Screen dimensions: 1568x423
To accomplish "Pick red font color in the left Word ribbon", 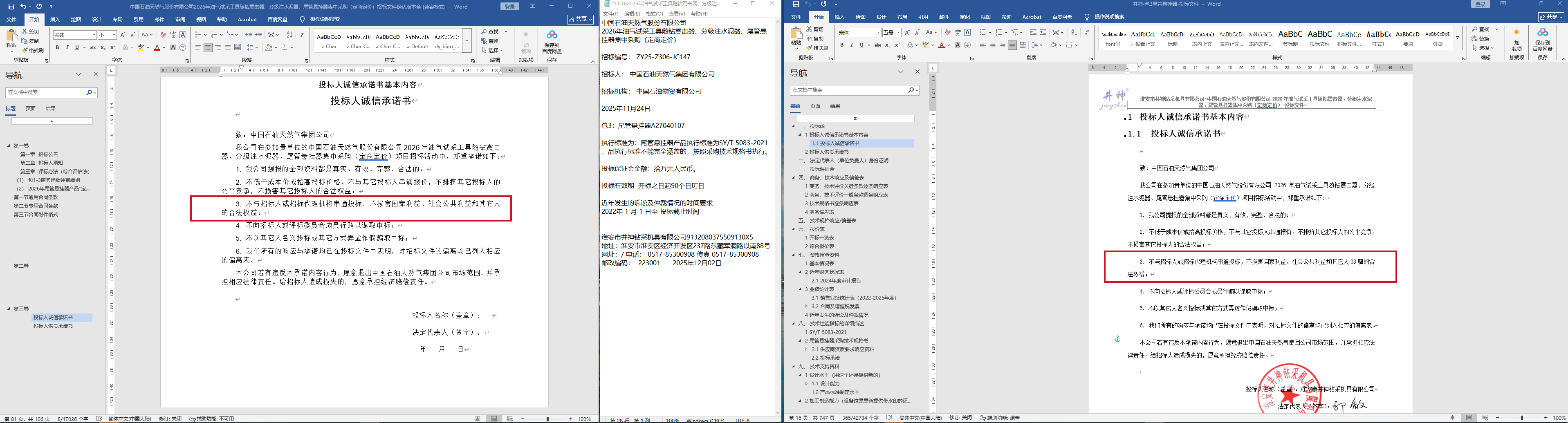I will pos(158,47).
